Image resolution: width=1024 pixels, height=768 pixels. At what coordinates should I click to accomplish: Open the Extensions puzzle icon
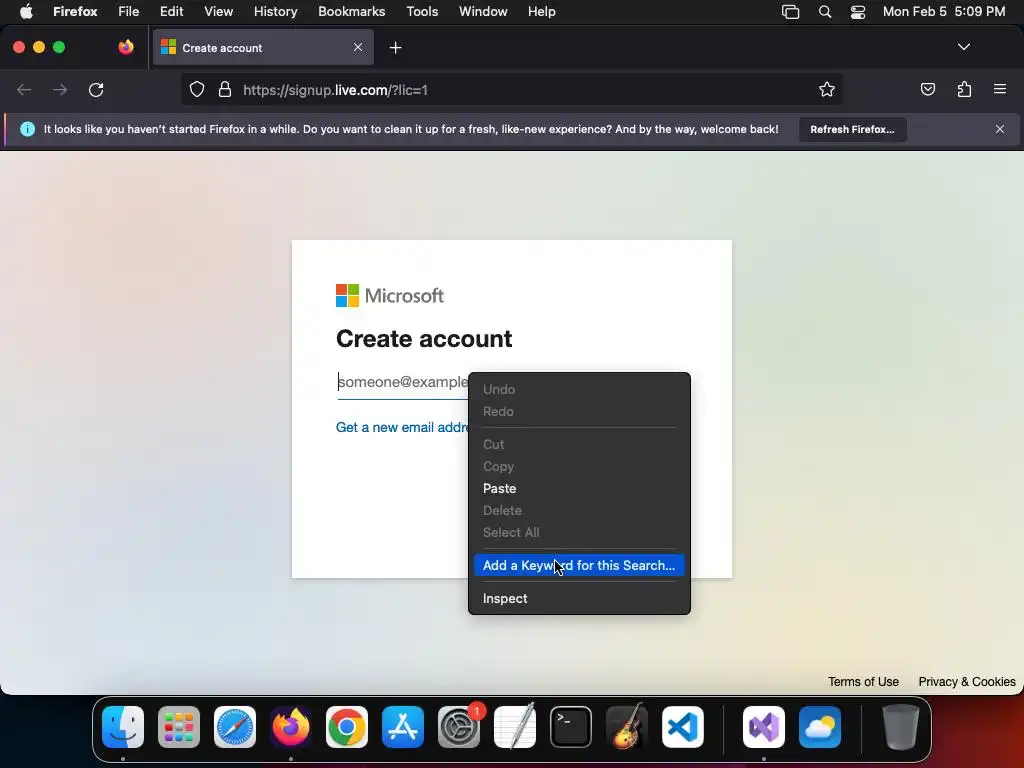tap(964, 89)
